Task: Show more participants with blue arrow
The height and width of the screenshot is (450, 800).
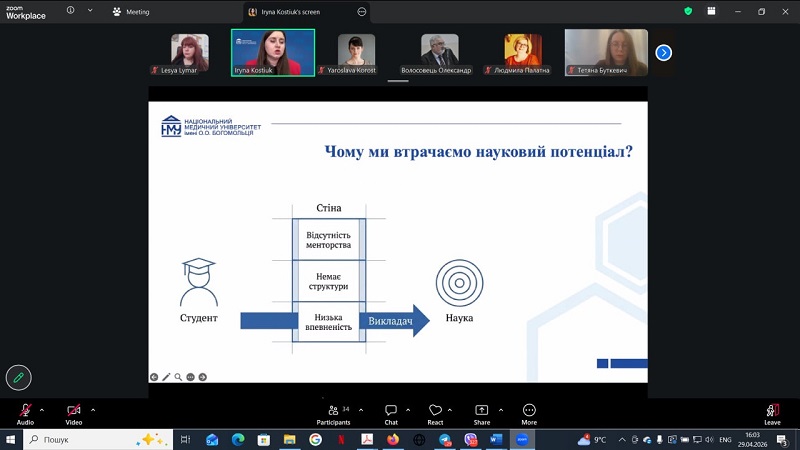Action: [x=663, y=53]
